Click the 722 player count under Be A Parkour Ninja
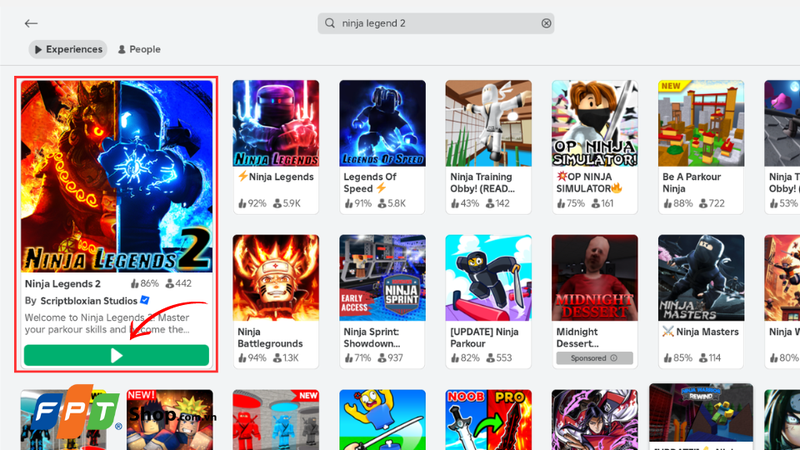 tap(712, 204)
